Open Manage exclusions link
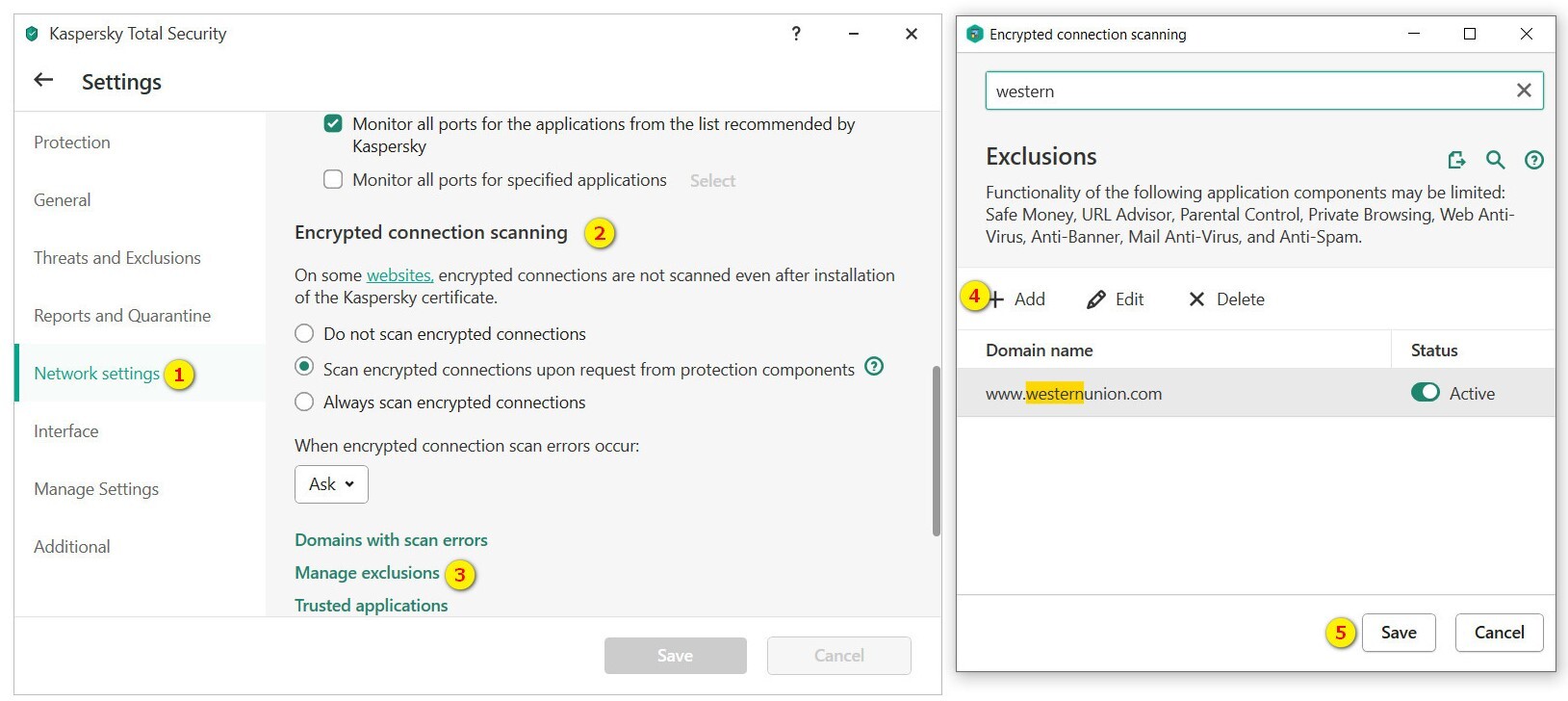 367,573
